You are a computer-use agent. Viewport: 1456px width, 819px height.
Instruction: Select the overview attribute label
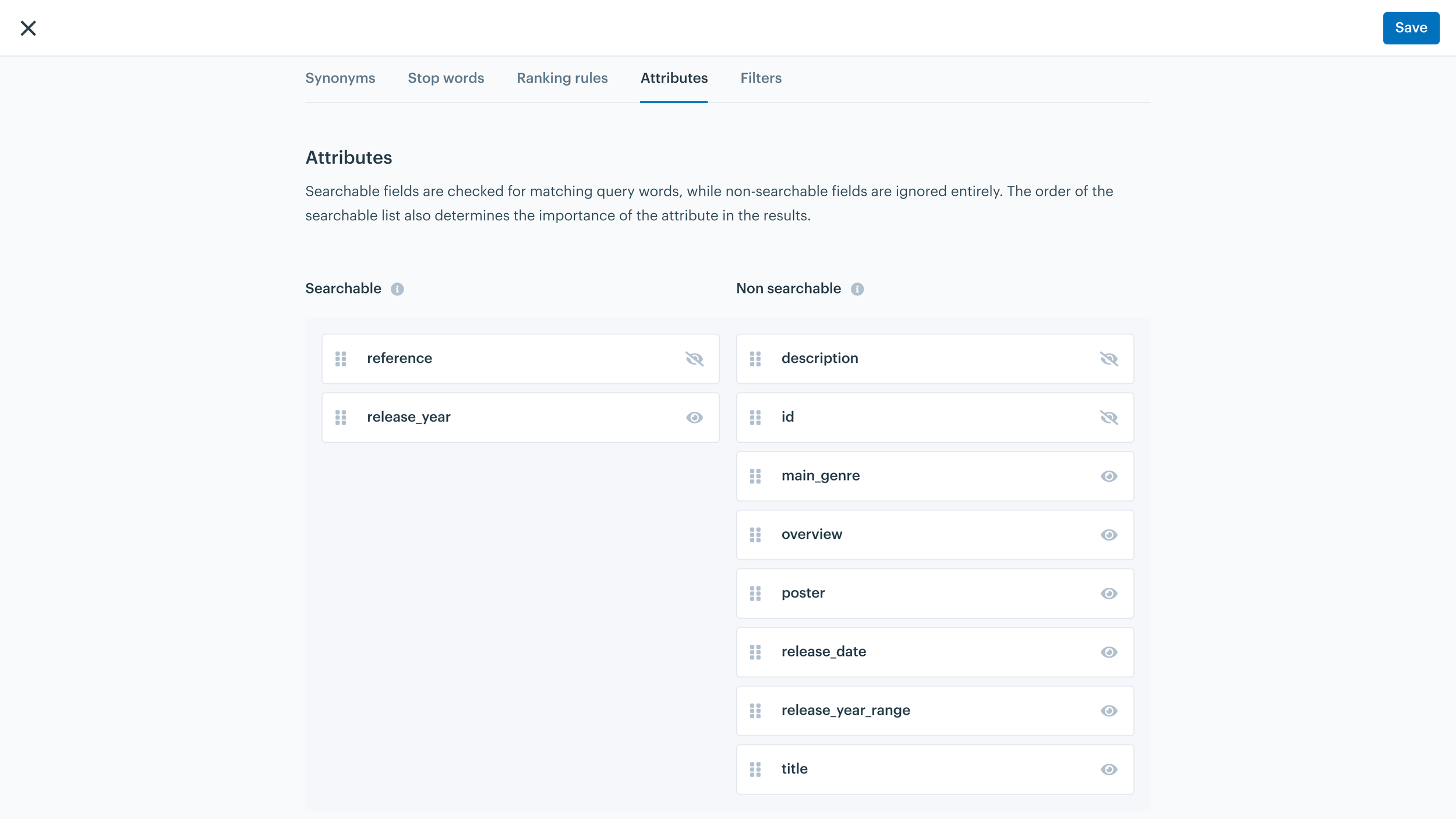coord(811,534)
